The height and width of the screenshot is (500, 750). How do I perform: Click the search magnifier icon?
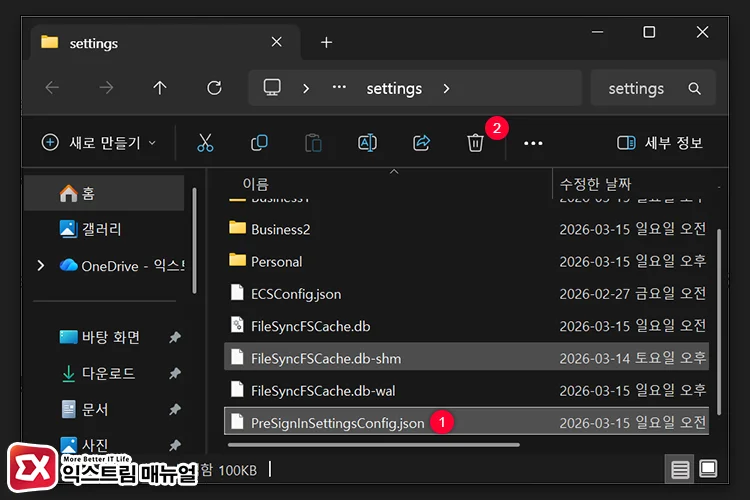pyautogui.click(x=695, y=89)
